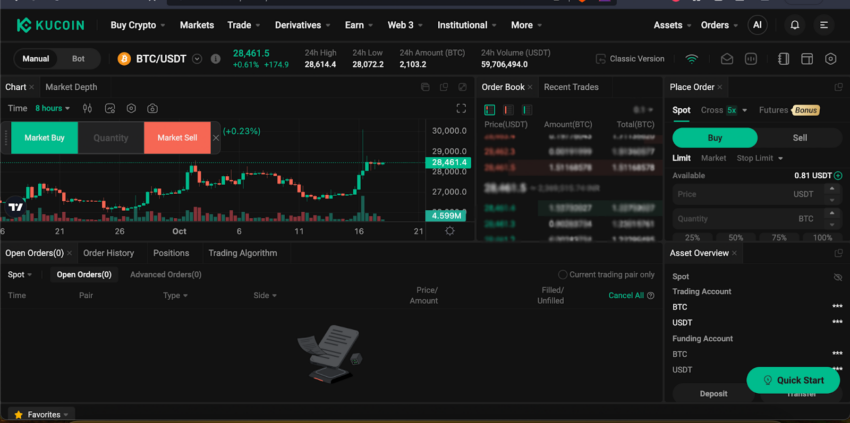The height and width of the screenshot is (423, 850).
Task: Open the hexagon trading settings icon
Action: tap(830, 59)
